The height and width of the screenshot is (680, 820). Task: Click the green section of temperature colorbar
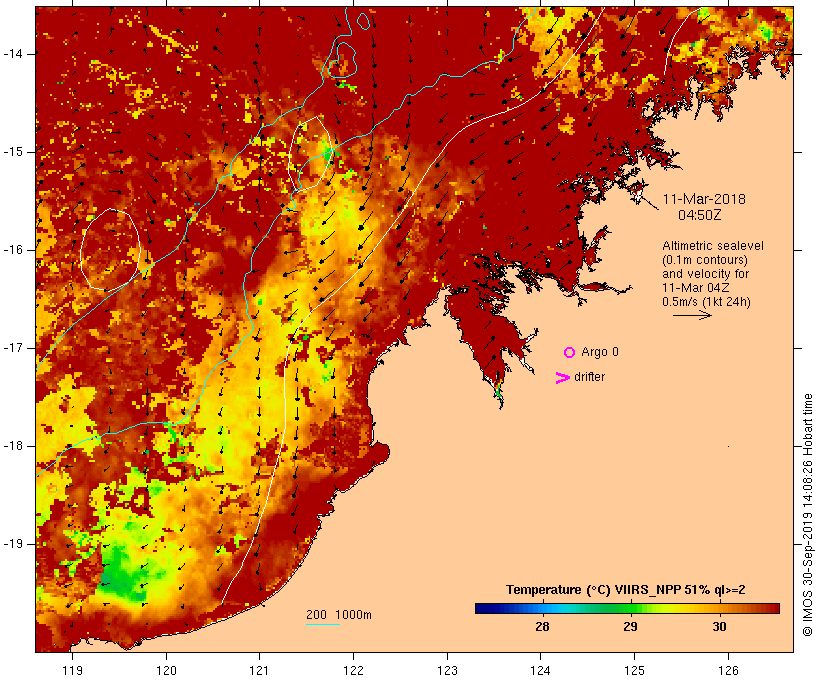pos(625,608)
